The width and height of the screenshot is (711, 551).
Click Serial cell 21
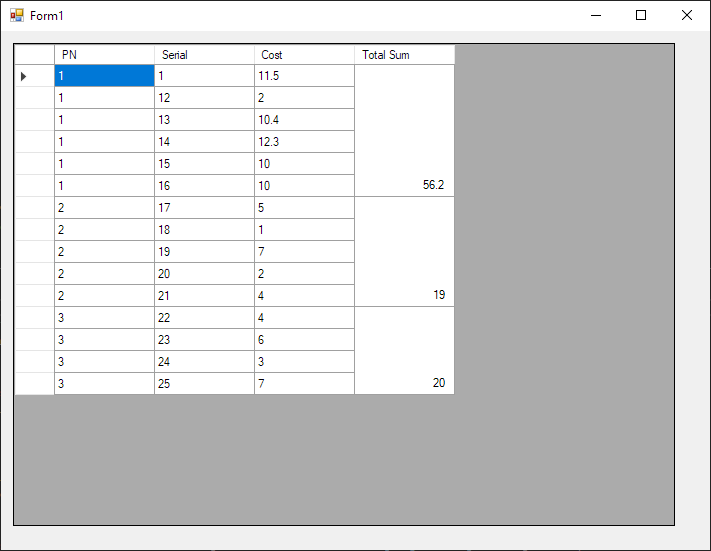click(x=205, y=296)
